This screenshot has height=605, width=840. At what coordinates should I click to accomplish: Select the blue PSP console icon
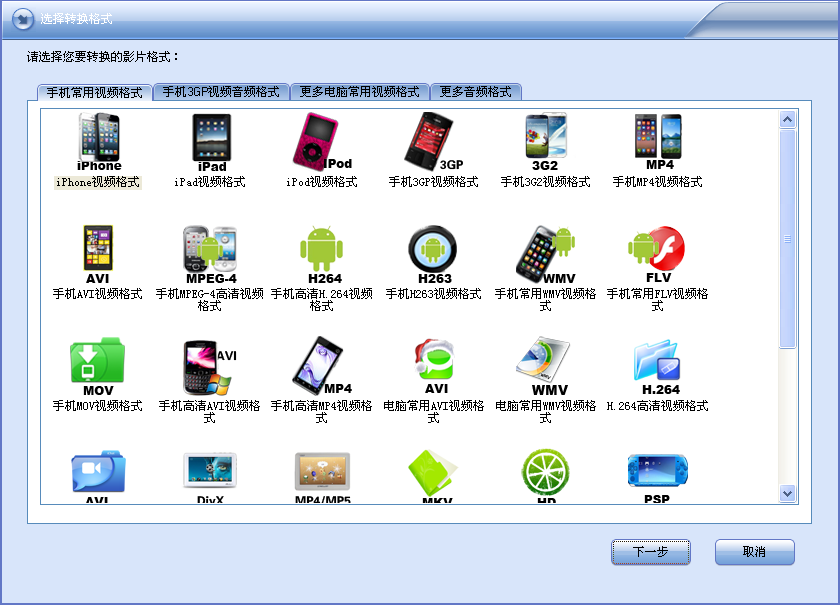click(x=657, y=479)
